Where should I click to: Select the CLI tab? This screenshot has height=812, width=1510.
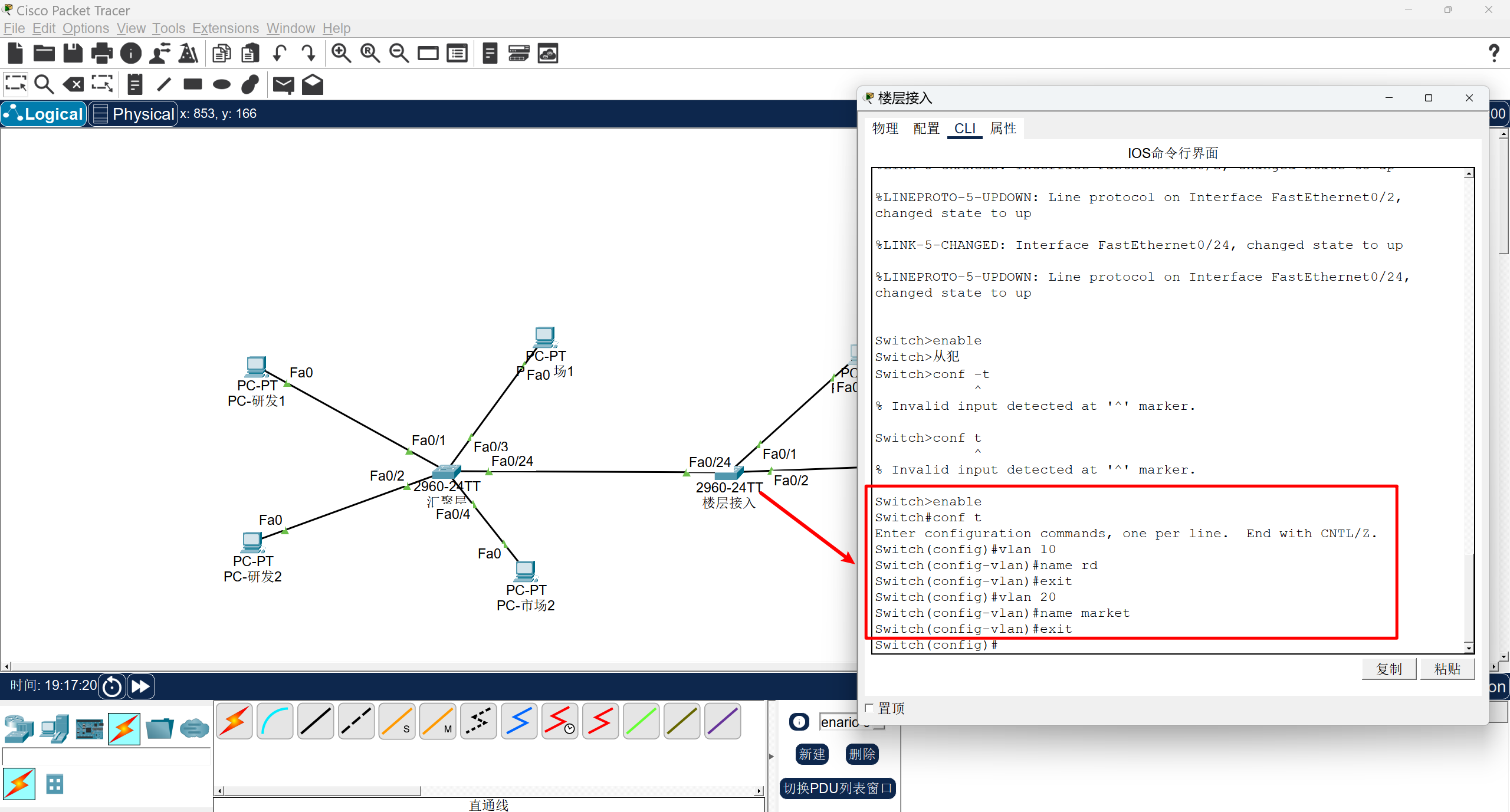tap(965, 129)
